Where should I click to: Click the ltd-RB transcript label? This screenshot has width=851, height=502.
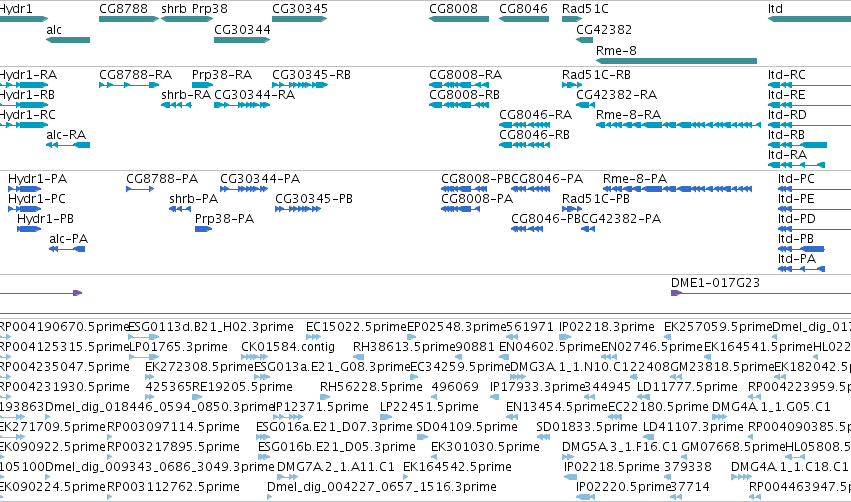[786, 135]
